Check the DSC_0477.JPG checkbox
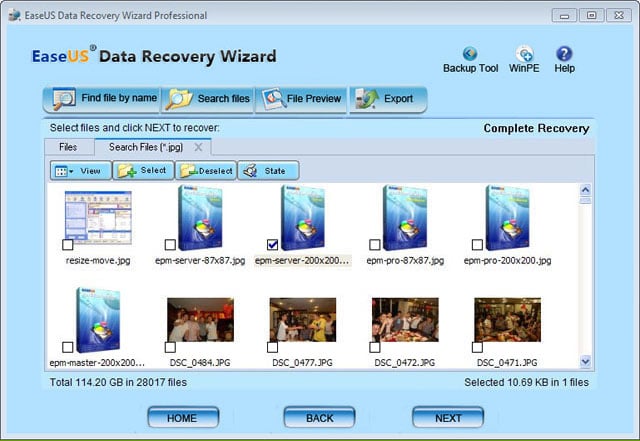Screen dimensions: 640x441 pyautogui.click(x=272, y=347)
